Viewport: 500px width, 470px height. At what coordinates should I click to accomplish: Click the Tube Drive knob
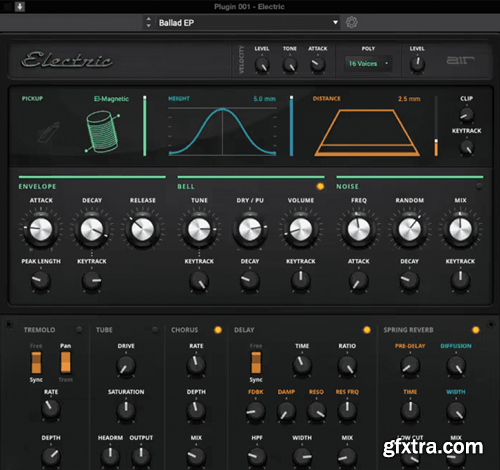tap(126, 365)
